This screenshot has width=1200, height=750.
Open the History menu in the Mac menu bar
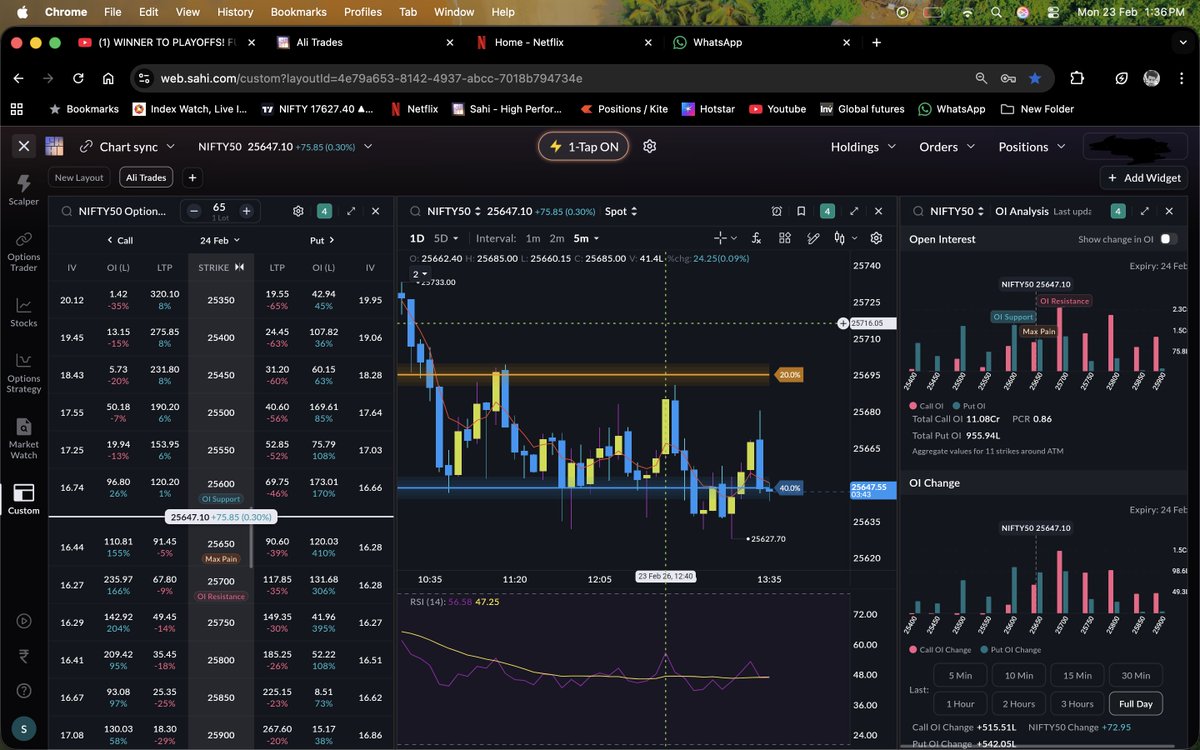[235, 12]
